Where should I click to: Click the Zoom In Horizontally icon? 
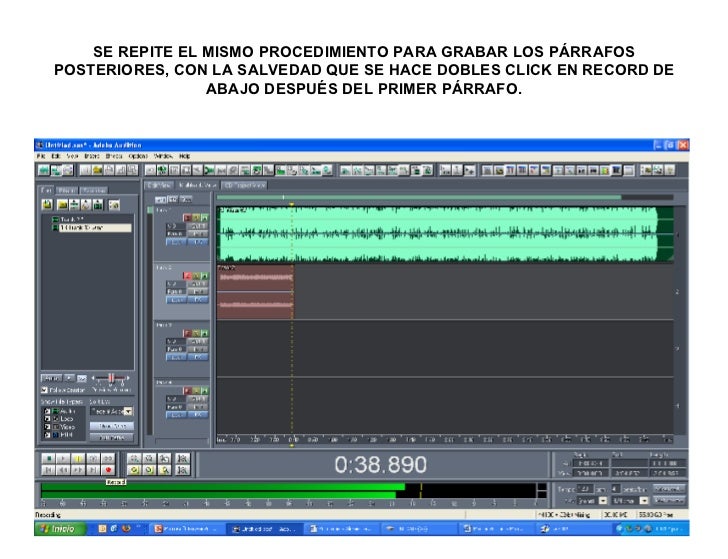click(x=134, y=459)
